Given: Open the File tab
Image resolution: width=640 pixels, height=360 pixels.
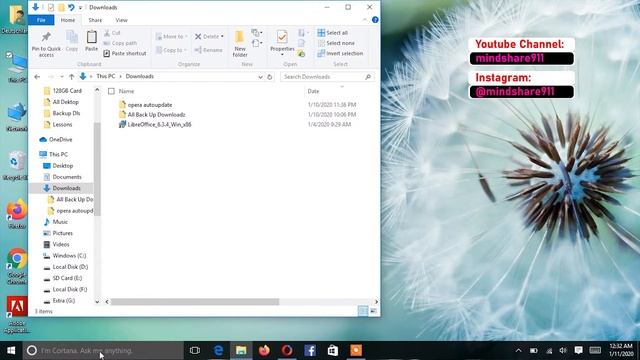Looking at the screenshot, I should [41, 20].
